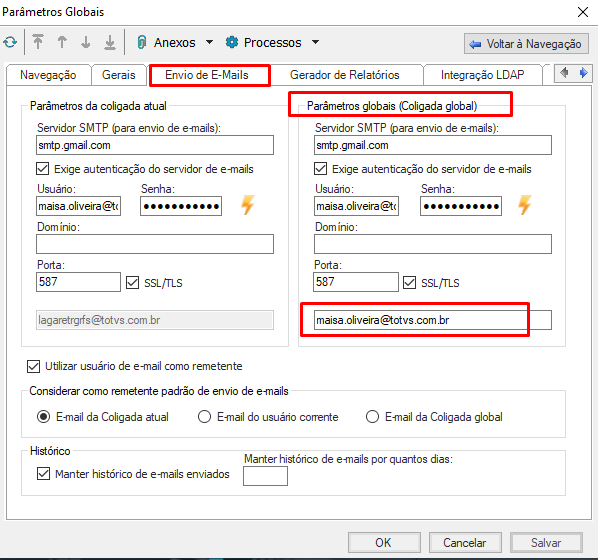Click the Anexos paperclip icon
Image resolution: width=598 pixels, height=560 pixels.
coord(141,42)
